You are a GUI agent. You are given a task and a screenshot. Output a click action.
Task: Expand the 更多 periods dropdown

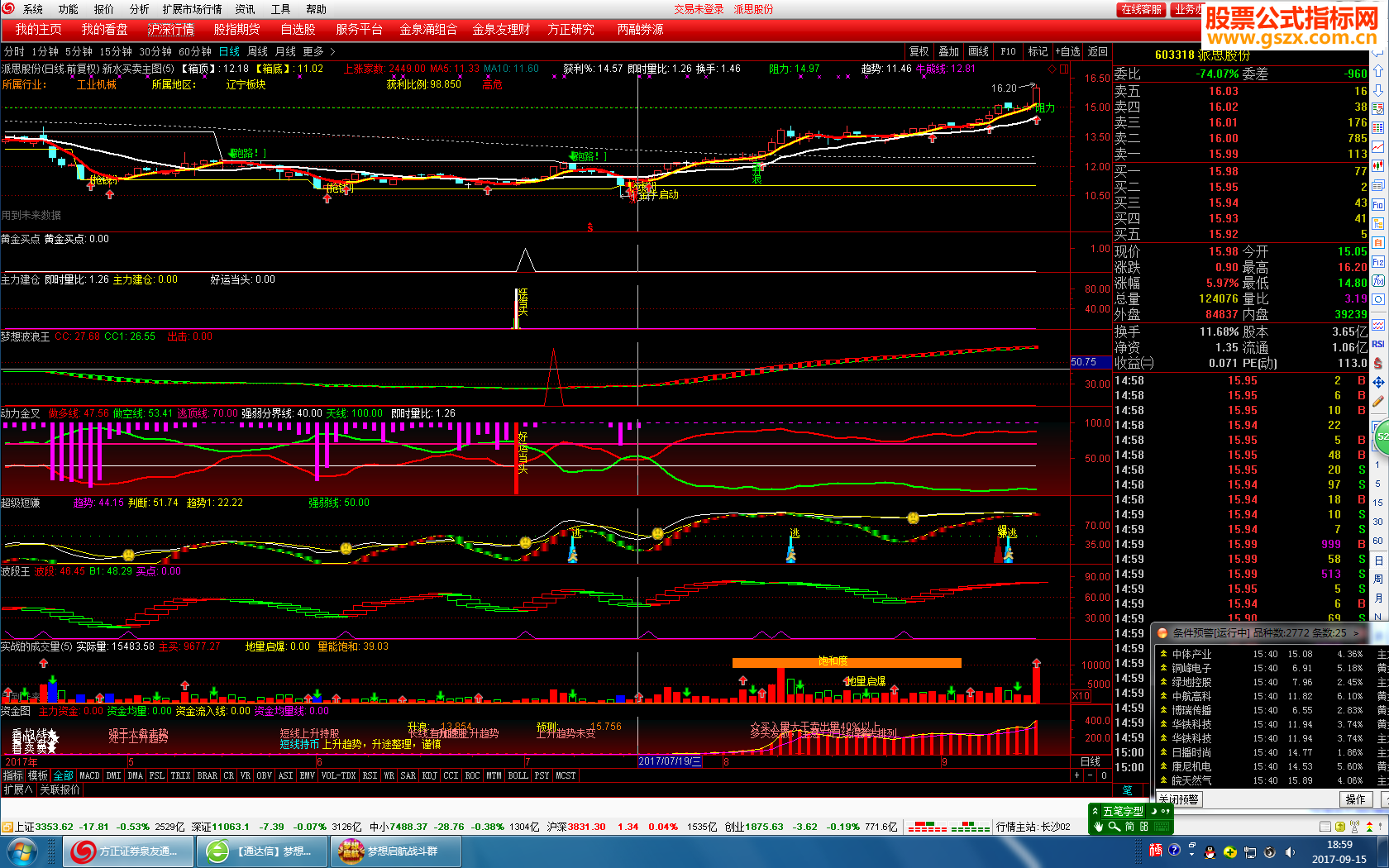pos(319,51)
